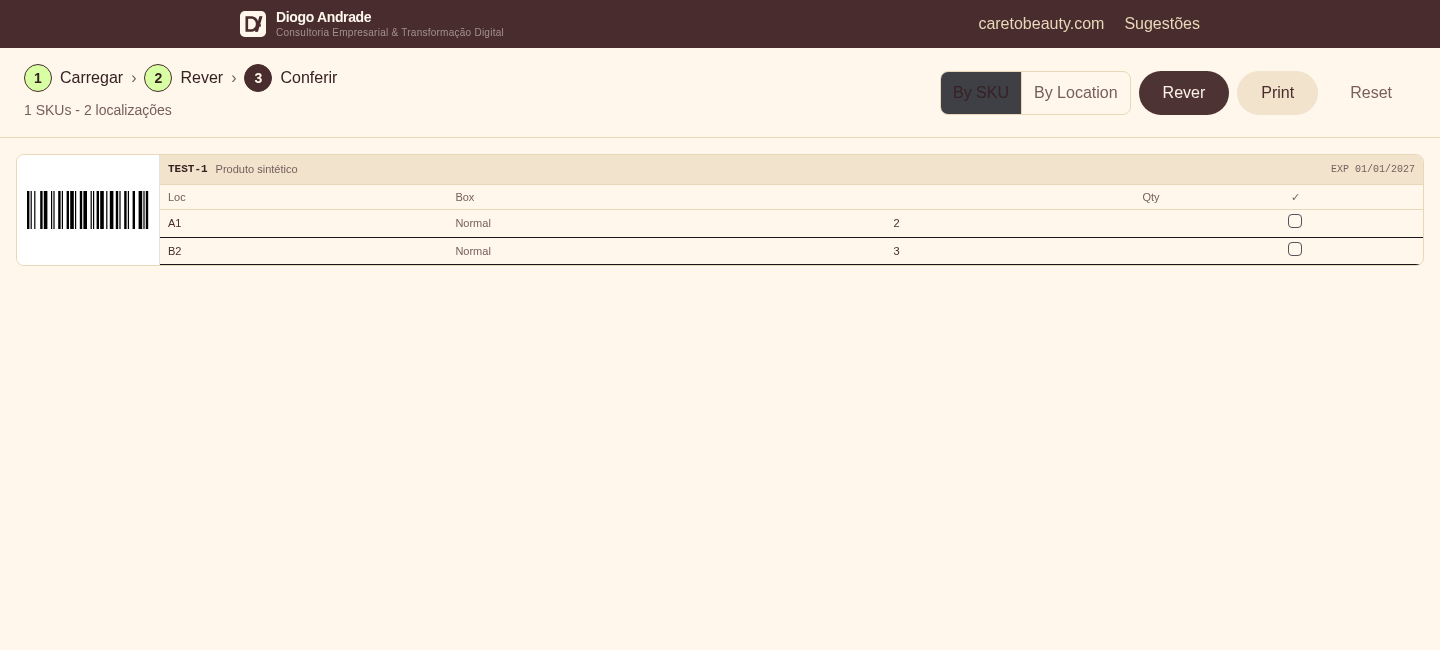Tick the checkbox for location B2
Image resolution: width=1440 pixels, height=650 pixels.
coord(1295,249)
